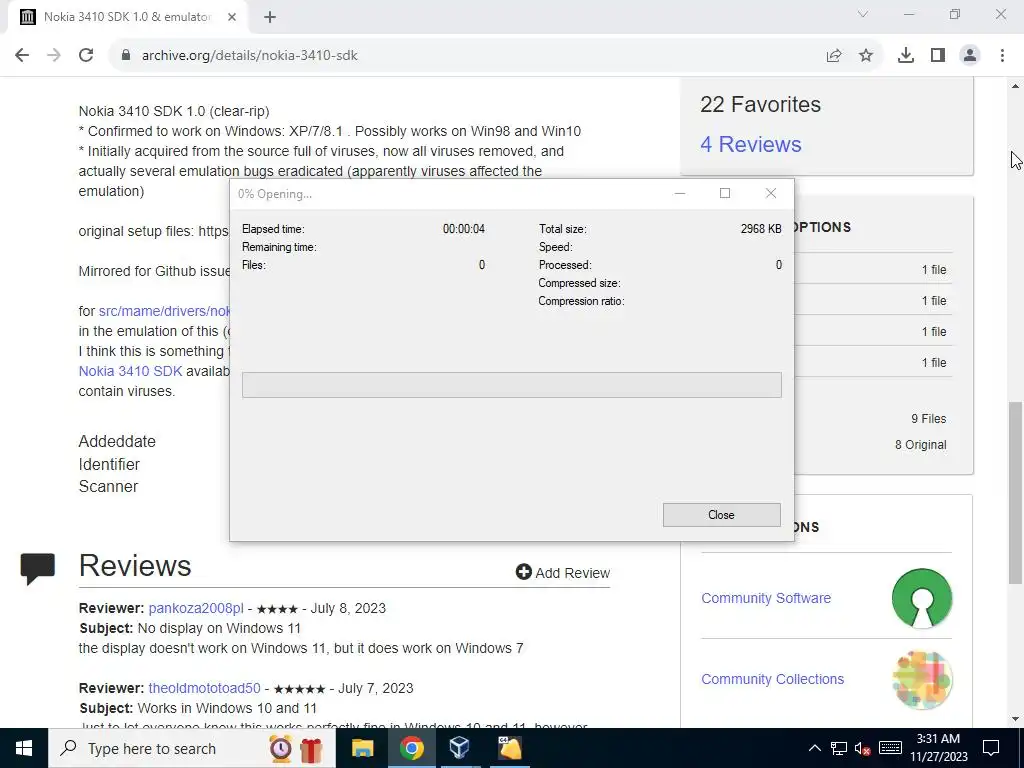1024x768 pixels.
Task: Click Add Review button
Action: point(563,573)
